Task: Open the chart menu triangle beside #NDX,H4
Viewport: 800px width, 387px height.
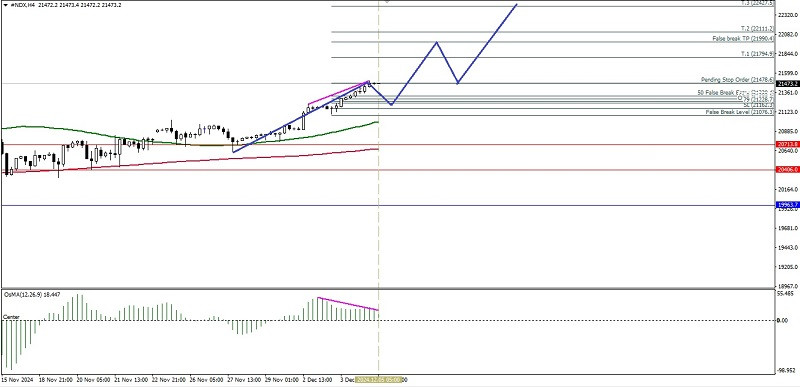Action: pyautogui.click(x=6, y=4)
